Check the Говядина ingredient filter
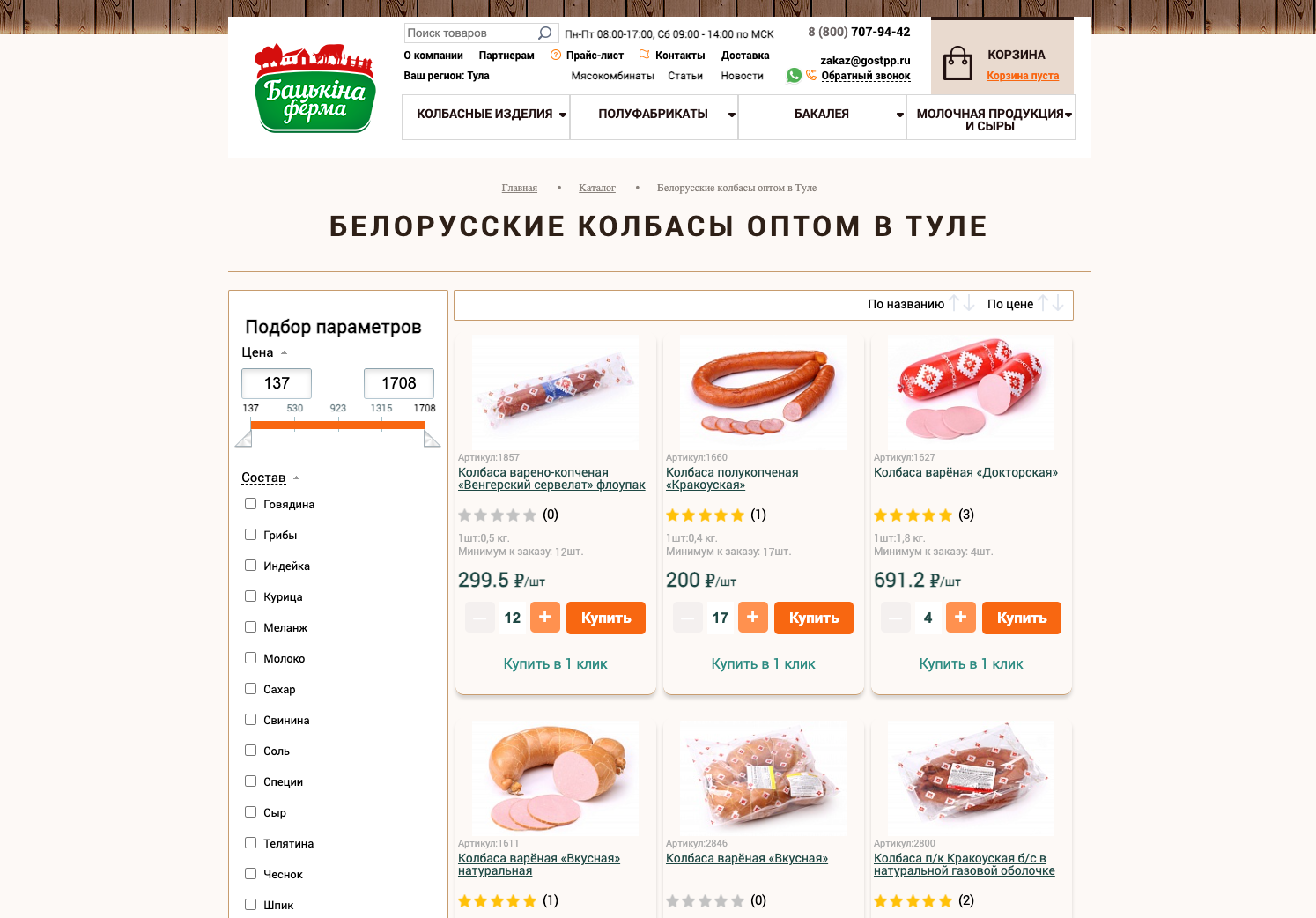The image size is (1316, 918). tap(250, 503)
